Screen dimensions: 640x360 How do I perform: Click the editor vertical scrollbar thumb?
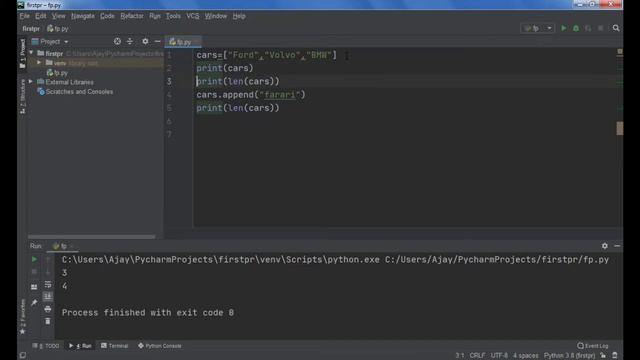[620, 128]
